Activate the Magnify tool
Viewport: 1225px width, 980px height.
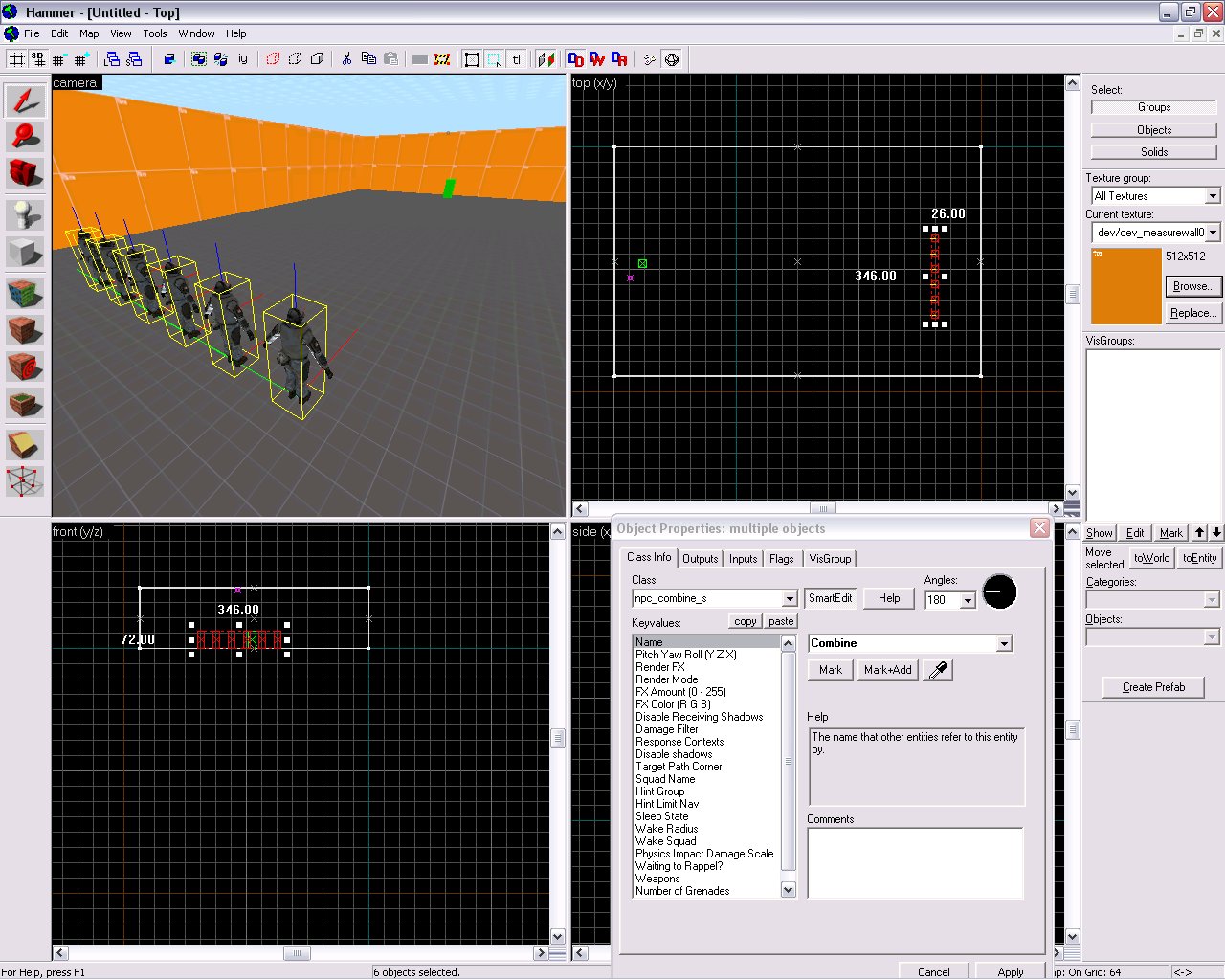tap(25, 136)
